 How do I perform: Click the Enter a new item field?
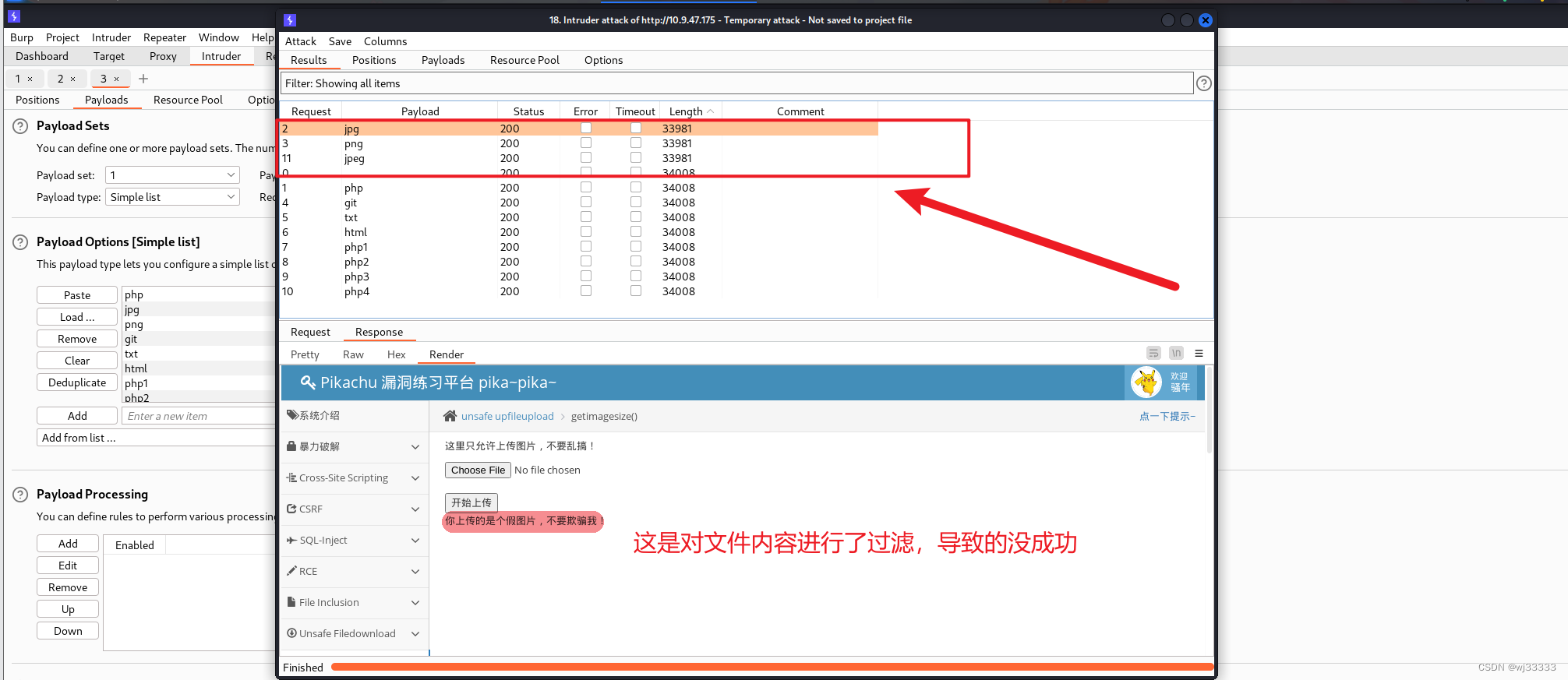199,416
